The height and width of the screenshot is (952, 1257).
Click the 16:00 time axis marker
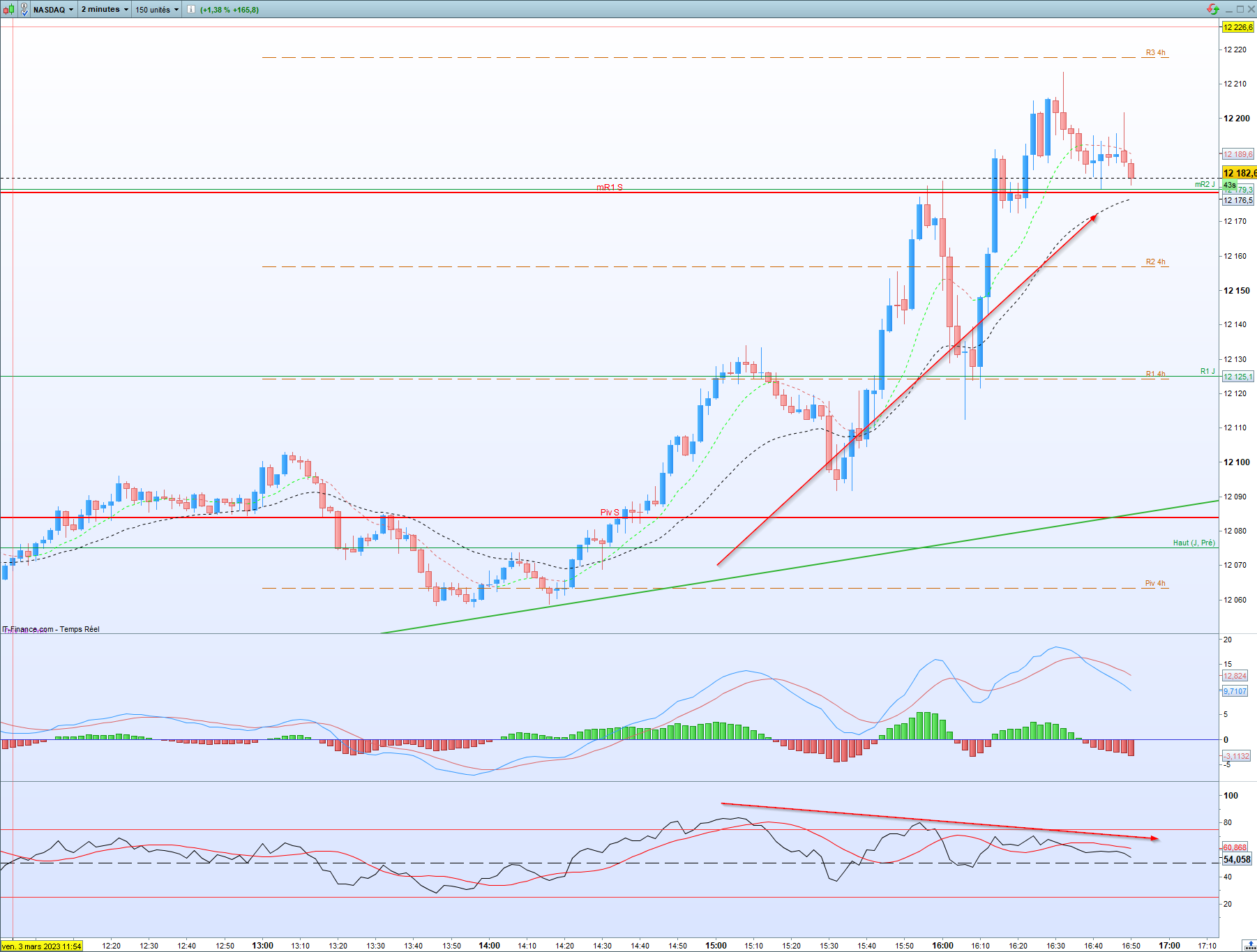942,946
